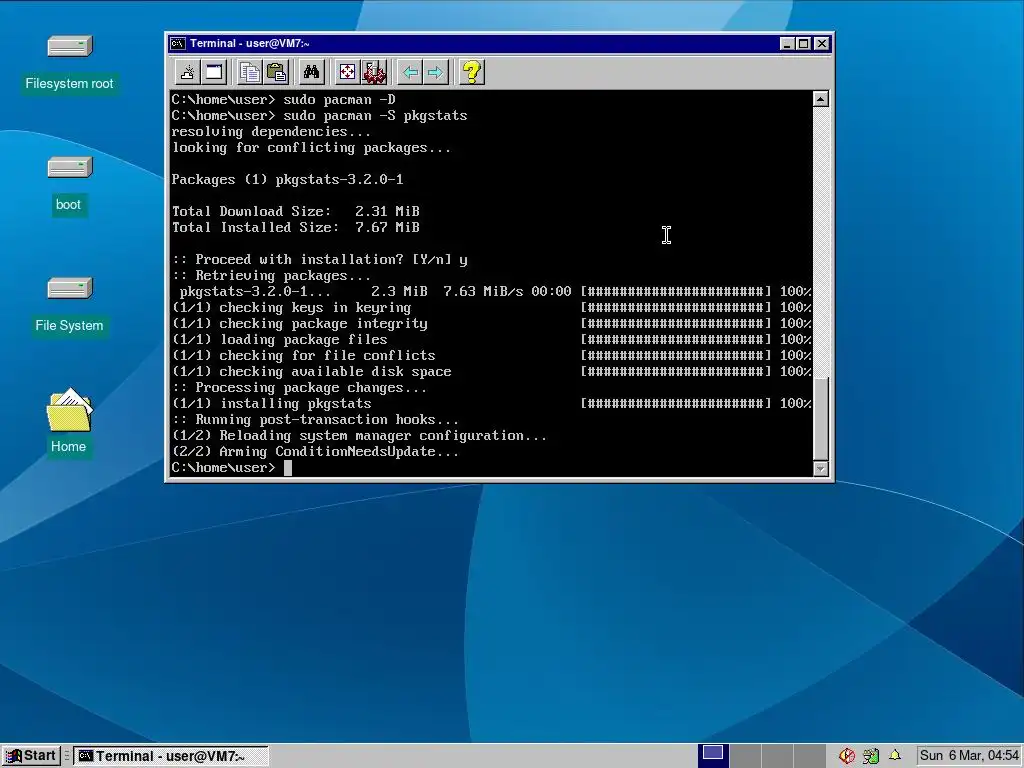Open the power manager tray icon
Viewport: 1024px width, 768px height.
click(x=871, y=756)
